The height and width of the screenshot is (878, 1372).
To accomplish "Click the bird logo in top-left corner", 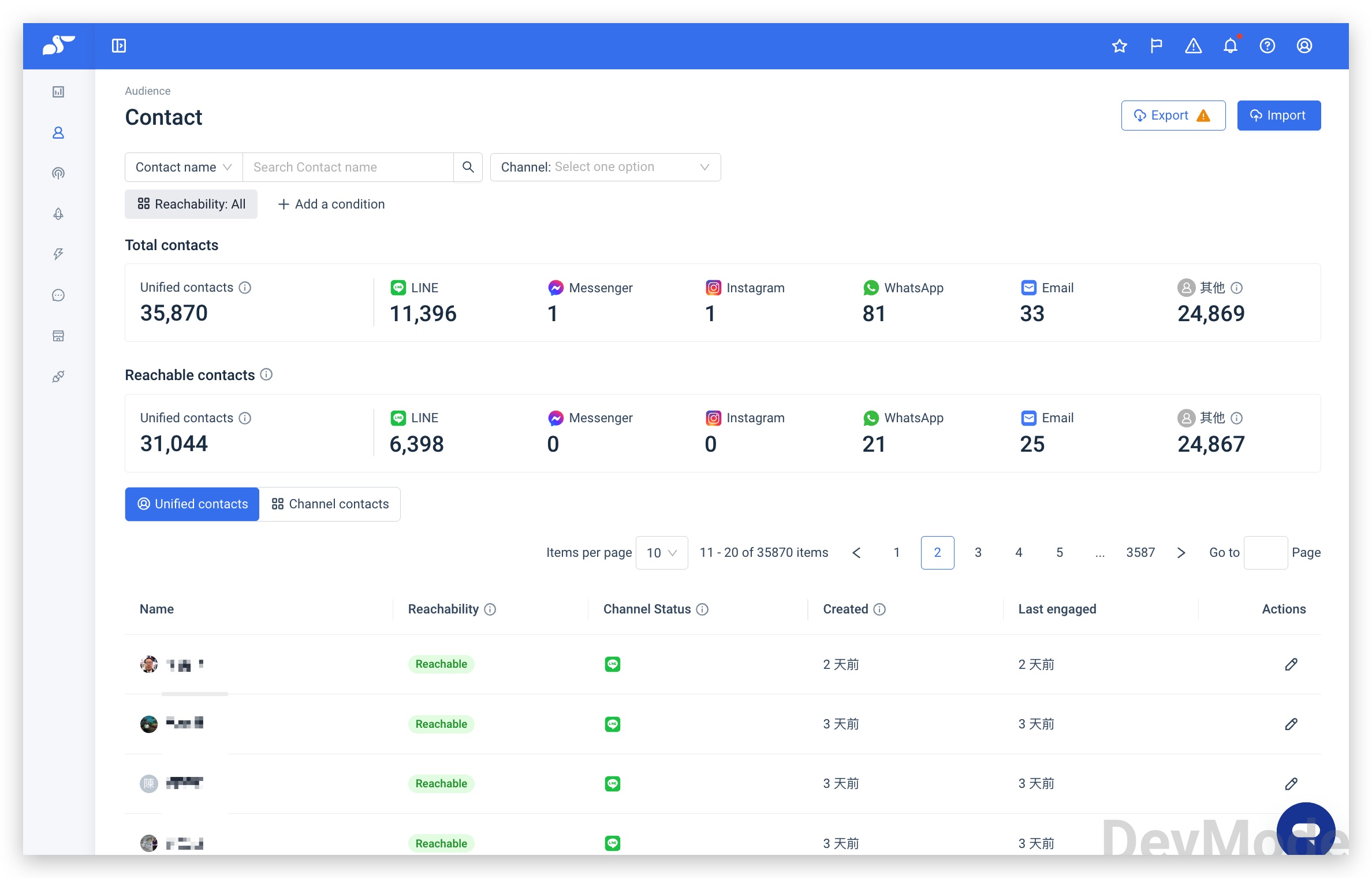I will click(x=58, y=46).
